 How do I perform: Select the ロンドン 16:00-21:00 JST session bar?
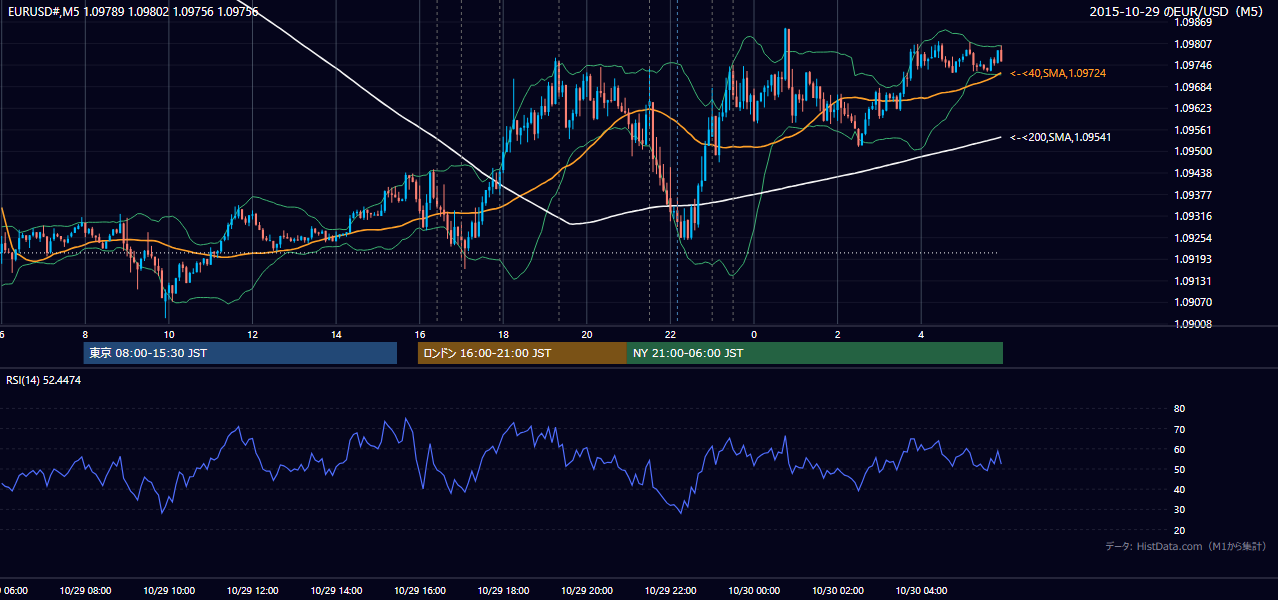pos(522,353)
